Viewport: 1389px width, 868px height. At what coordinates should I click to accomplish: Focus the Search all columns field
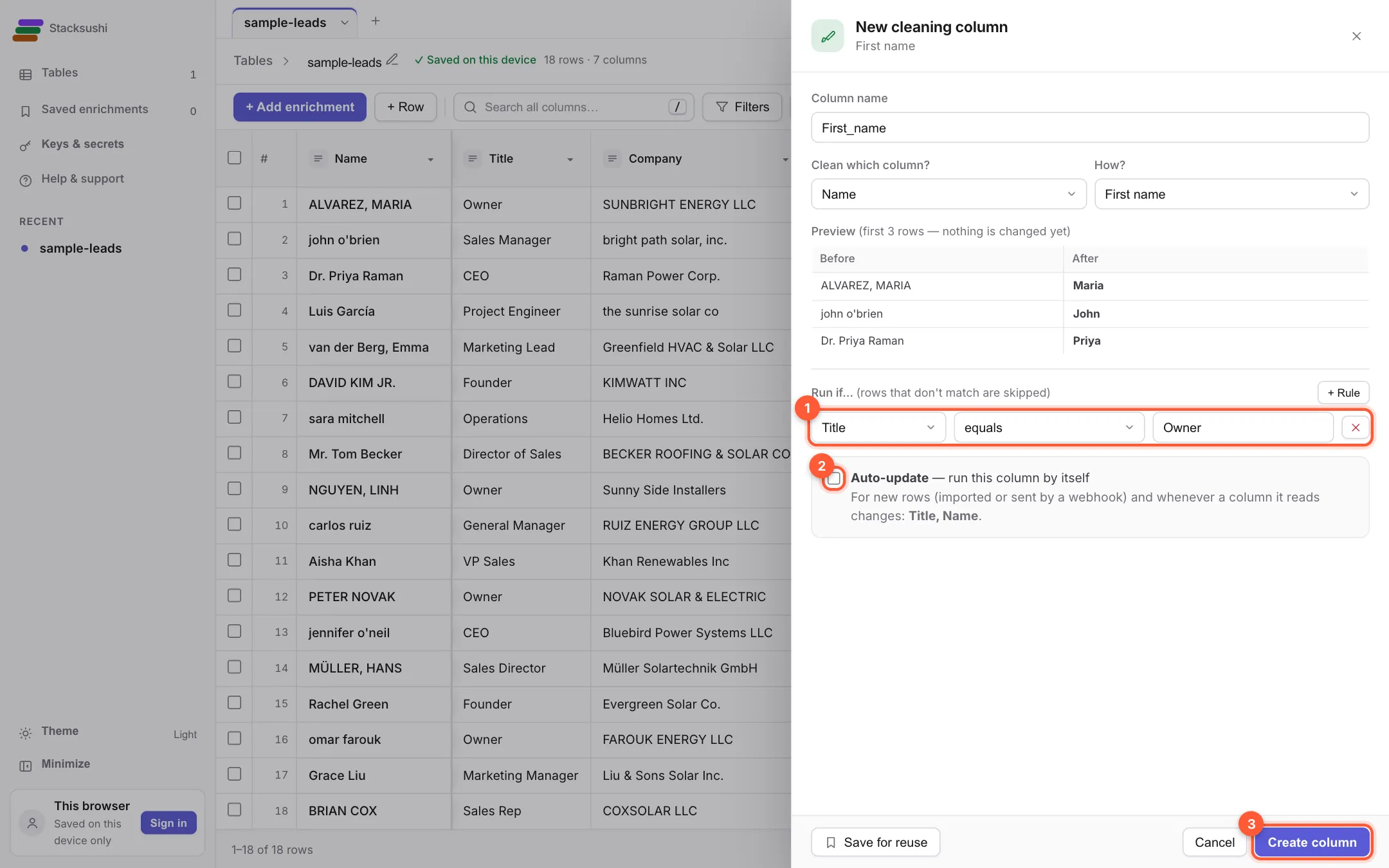tap(574, 107)
